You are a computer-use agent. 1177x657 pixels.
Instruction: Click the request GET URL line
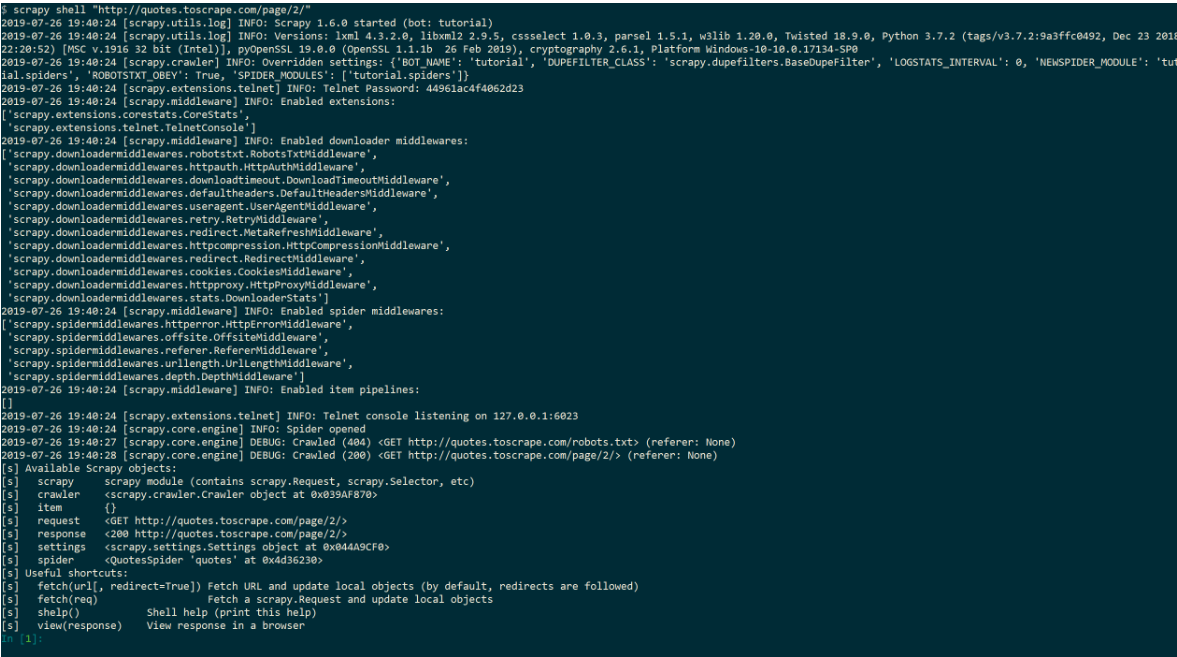coord(225,521)
